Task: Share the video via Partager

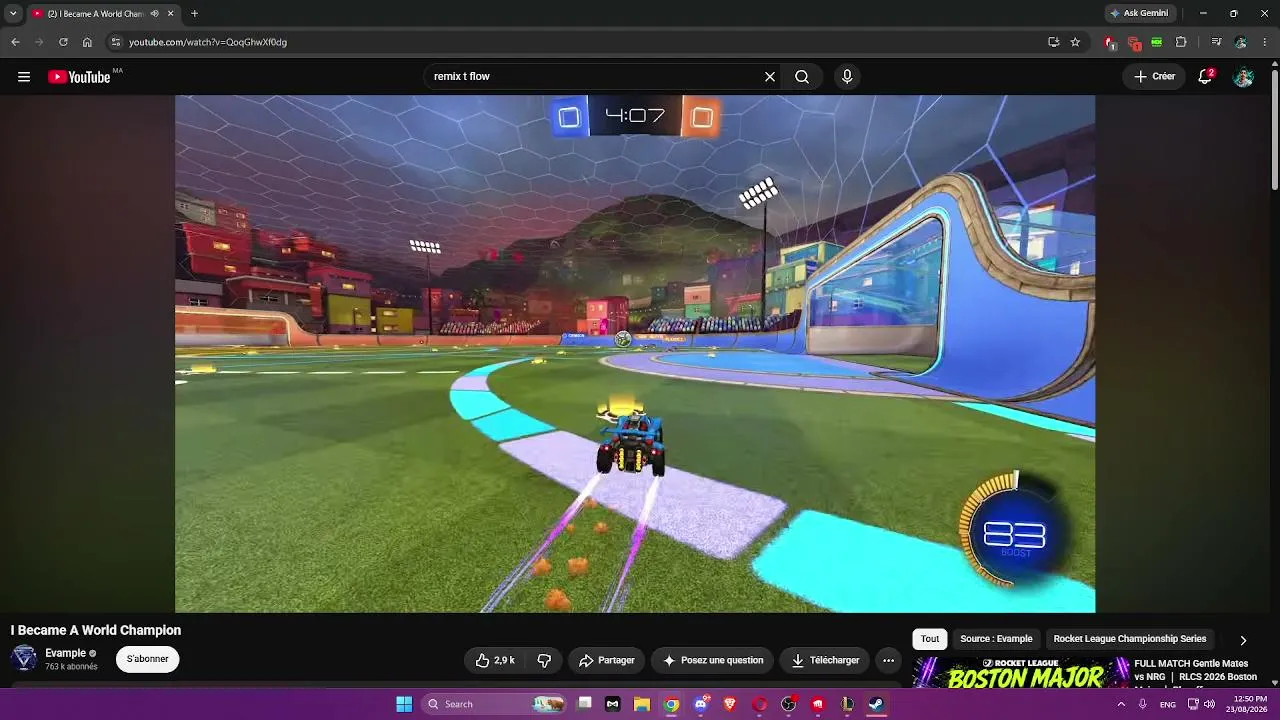Action: (607, 660)
